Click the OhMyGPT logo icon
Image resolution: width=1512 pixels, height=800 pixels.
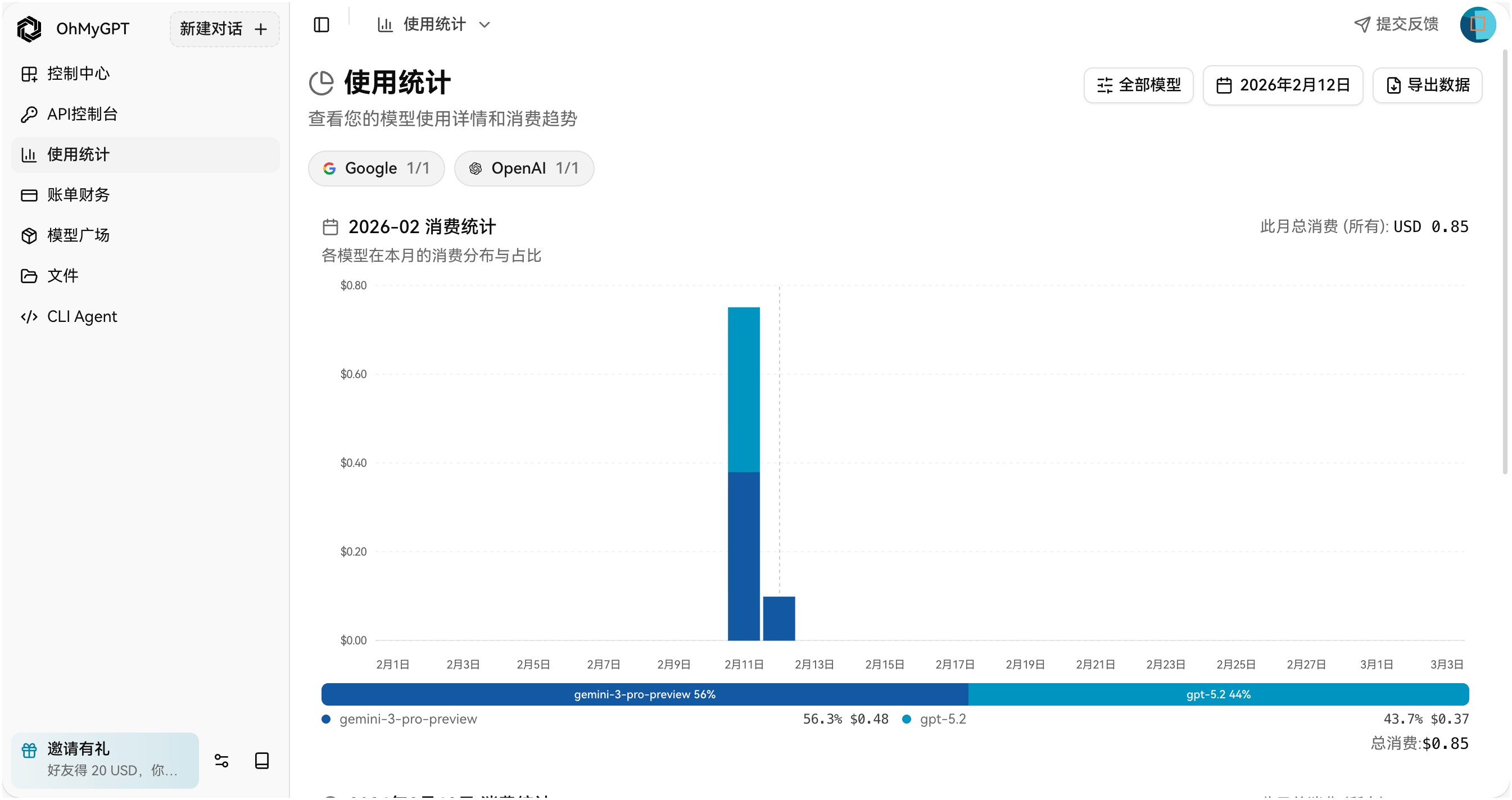[x=29, y=29]
